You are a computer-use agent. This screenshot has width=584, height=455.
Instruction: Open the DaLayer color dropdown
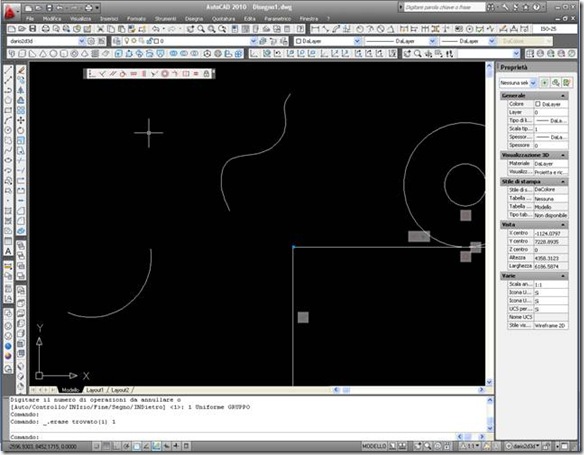[x=357, y=41]
